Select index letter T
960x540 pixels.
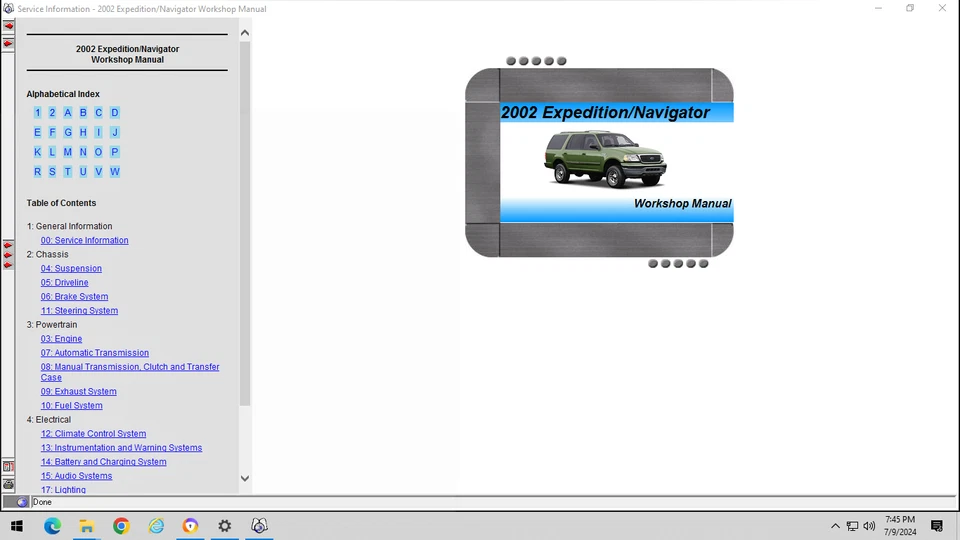[67, 172]
